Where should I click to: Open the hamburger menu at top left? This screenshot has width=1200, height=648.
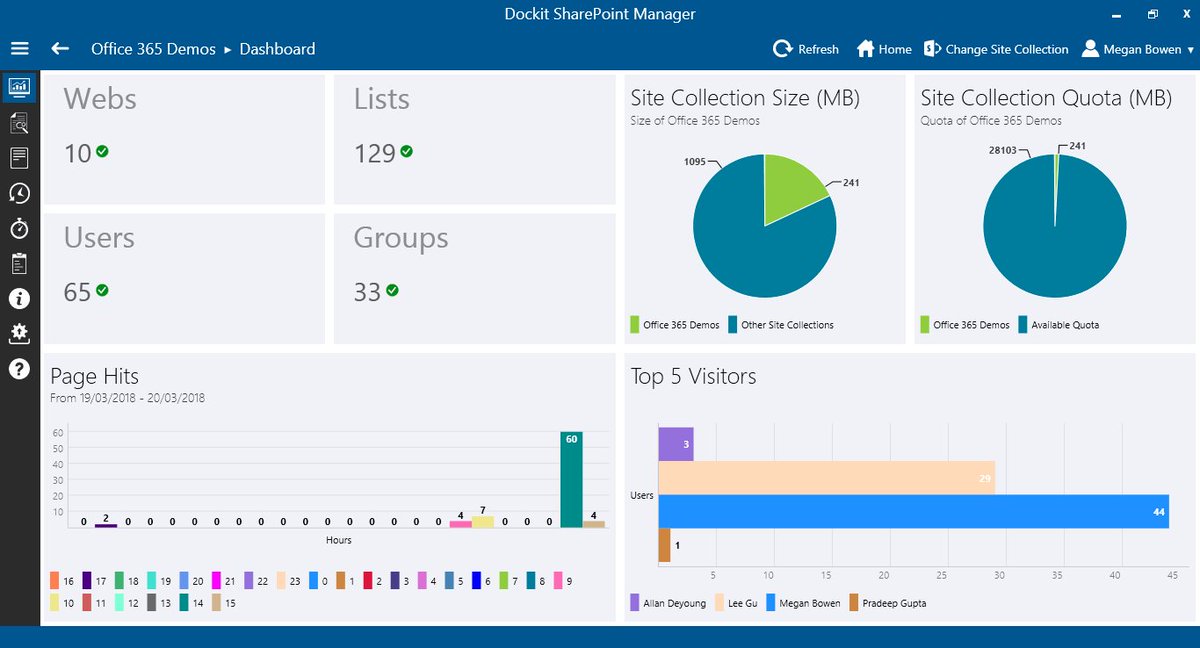click(x=20, y=48)
